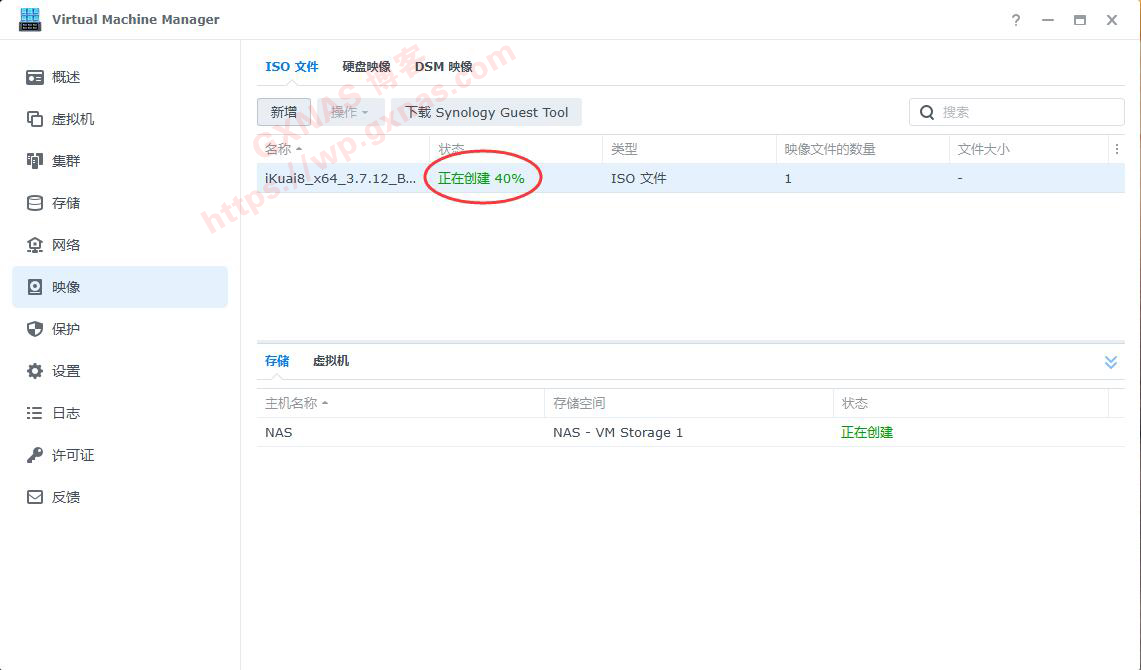This screenshot has height=670, width=1141.
Task: Click the 新增 add button
Action: 284,112
